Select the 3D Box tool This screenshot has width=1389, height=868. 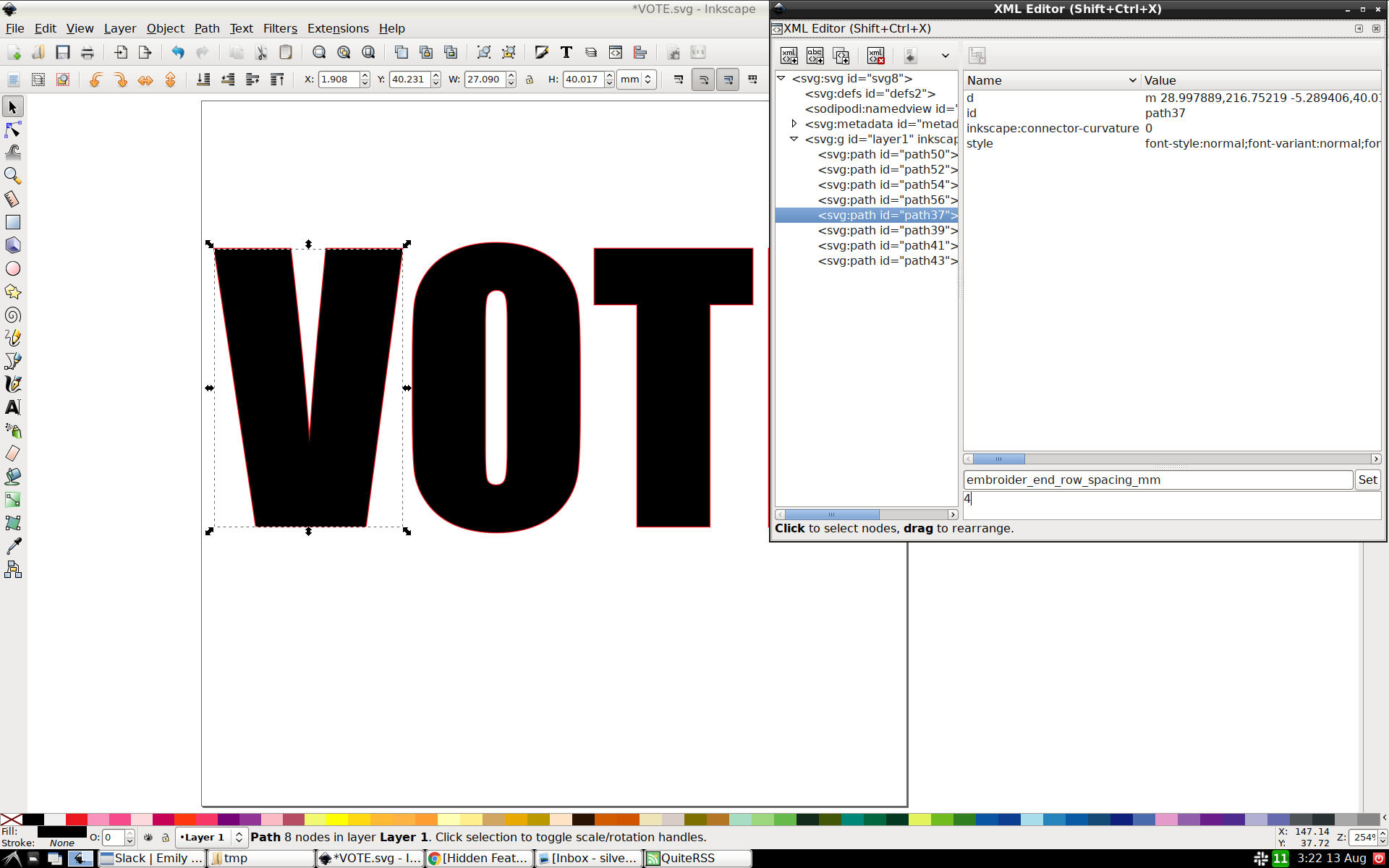13,245
